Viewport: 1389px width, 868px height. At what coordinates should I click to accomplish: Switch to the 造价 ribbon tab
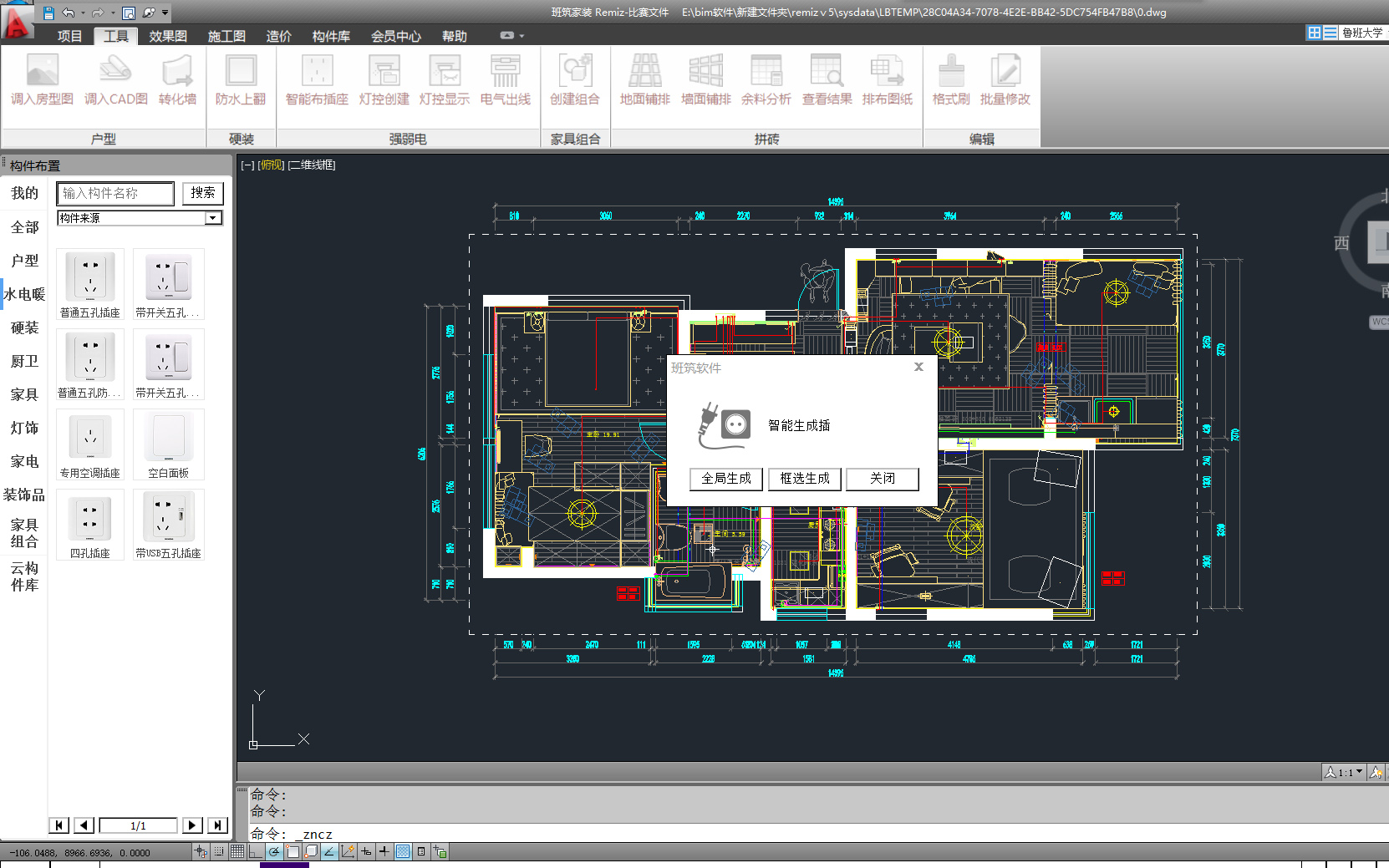click(279, 36)
